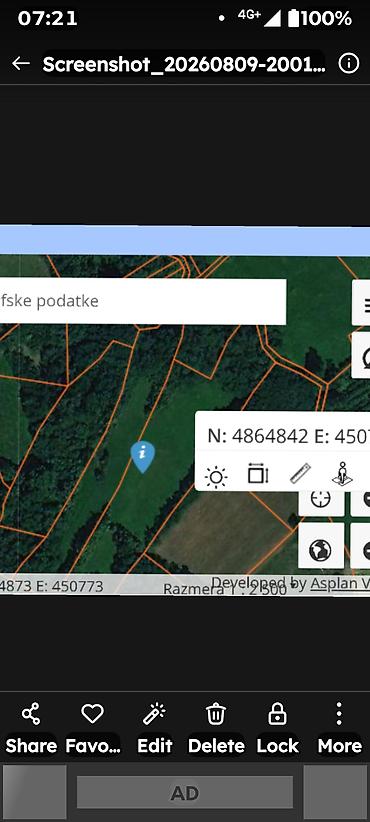The height and width of the screenshot is (822, 370).
Task: Open the Asplan link
Action: [340, 583]
